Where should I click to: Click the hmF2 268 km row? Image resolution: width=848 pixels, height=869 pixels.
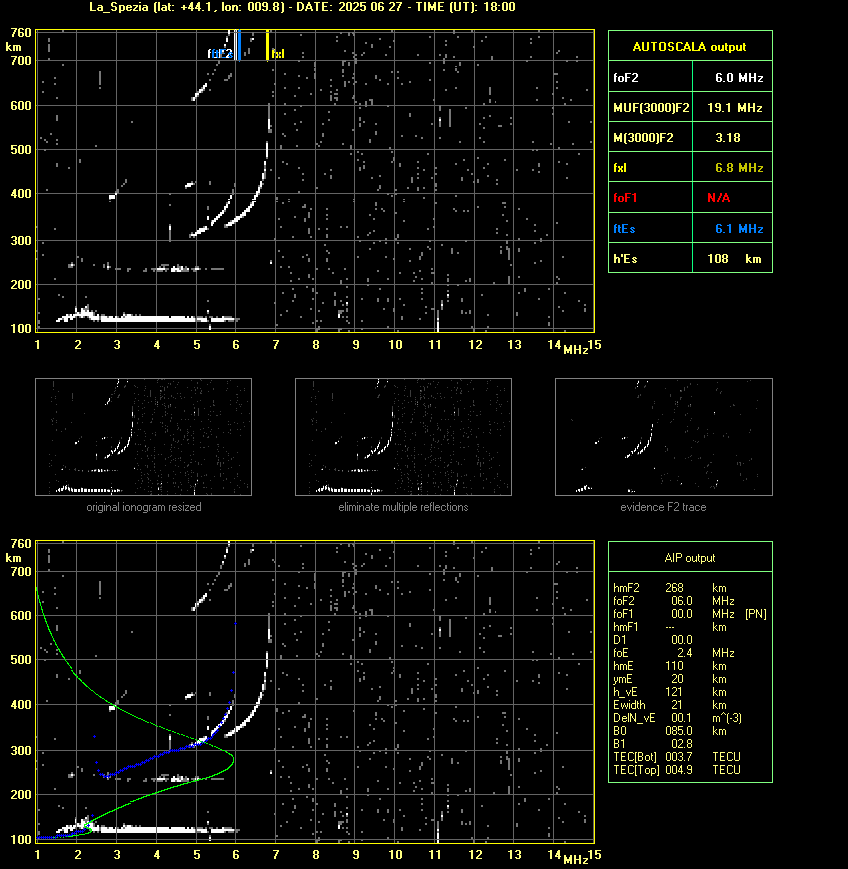[670, 588]
